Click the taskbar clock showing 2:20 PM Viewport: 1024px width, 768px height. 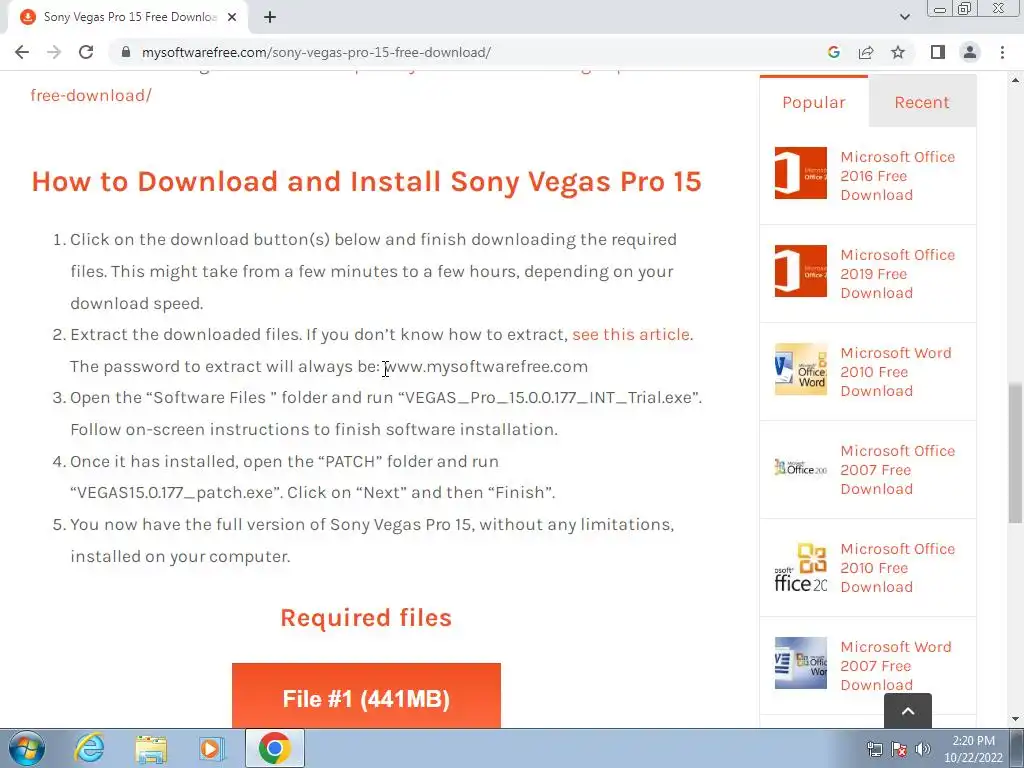(973, 749)
